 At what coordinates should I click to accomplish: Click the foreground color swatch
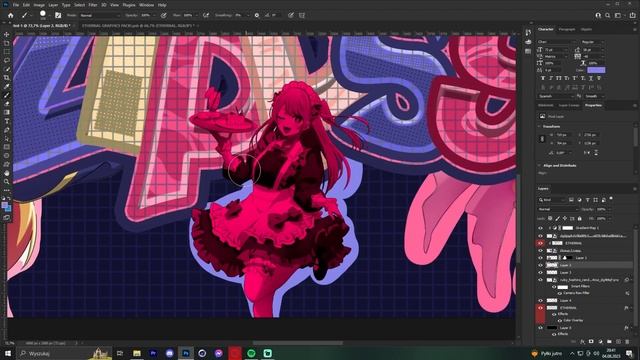[x=5, y=206]
